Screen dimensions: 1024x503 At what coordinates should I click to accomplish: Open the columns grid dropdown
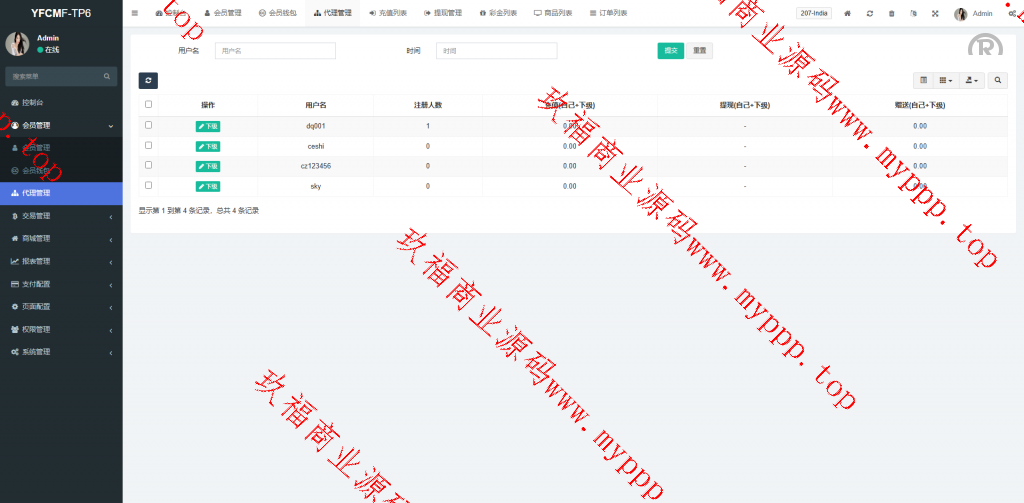(x=945, y=80)
